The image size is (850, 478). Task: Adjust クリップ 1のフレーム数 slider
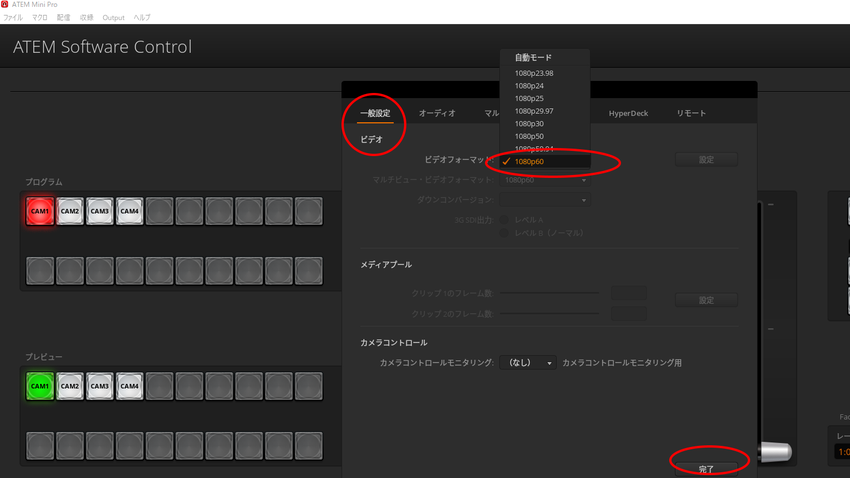point(549,293)
